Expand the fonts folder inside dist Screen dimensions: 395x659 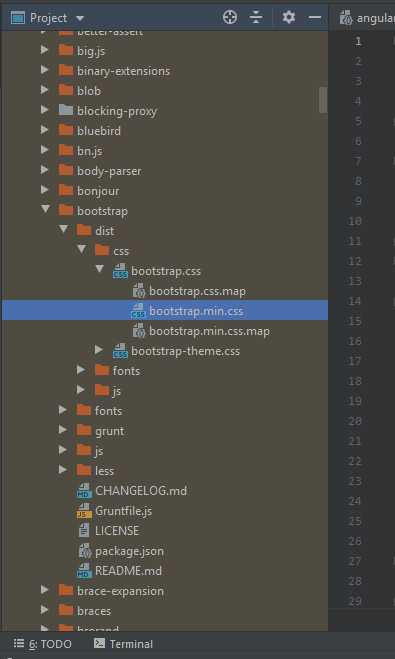[81, 370]
